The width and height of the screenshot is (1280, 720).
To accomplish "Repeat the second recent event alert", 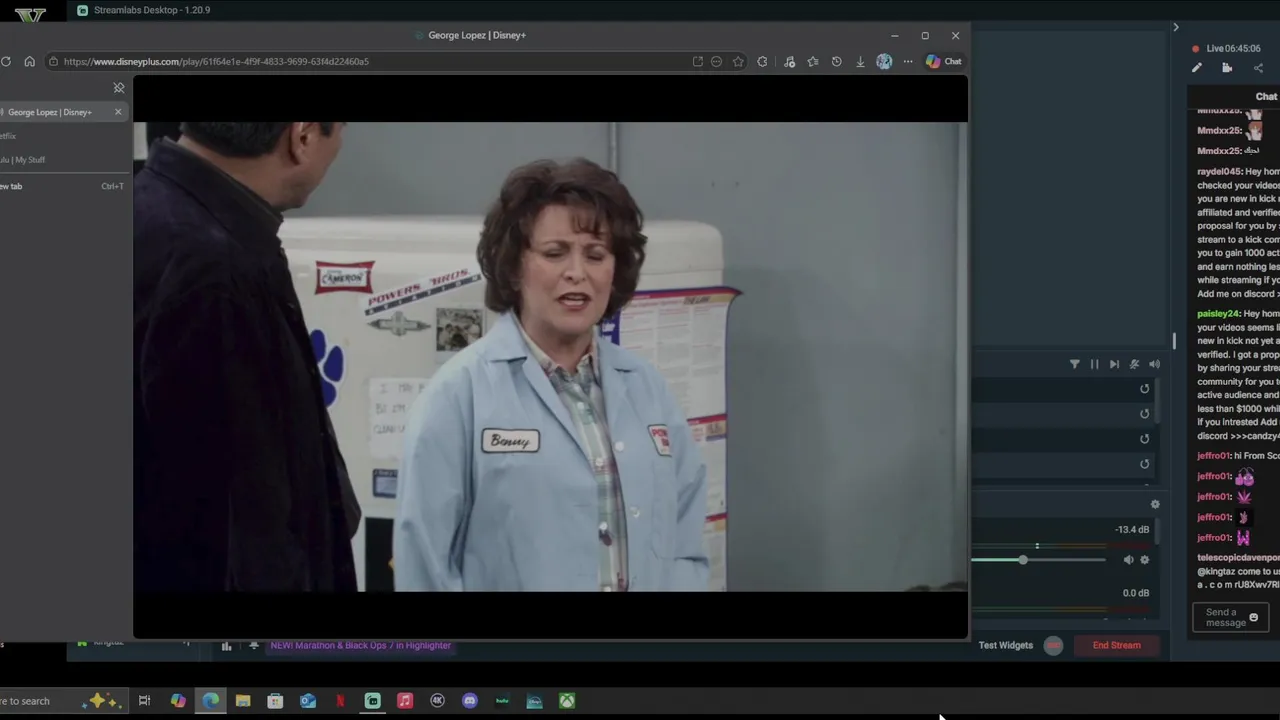I will tap(1145, 414).
